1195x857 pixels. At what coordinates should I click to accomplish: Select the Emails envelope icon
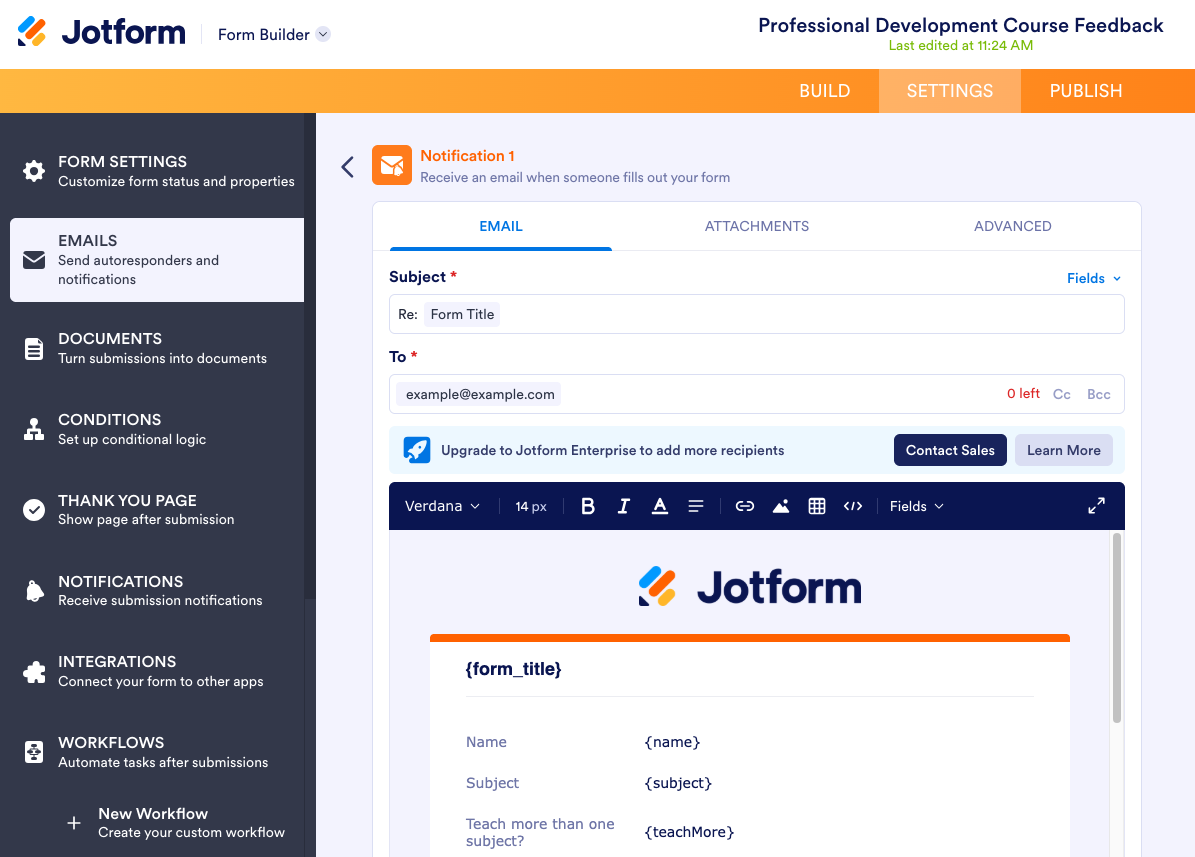pyautogui.click(x=34, y=260)
